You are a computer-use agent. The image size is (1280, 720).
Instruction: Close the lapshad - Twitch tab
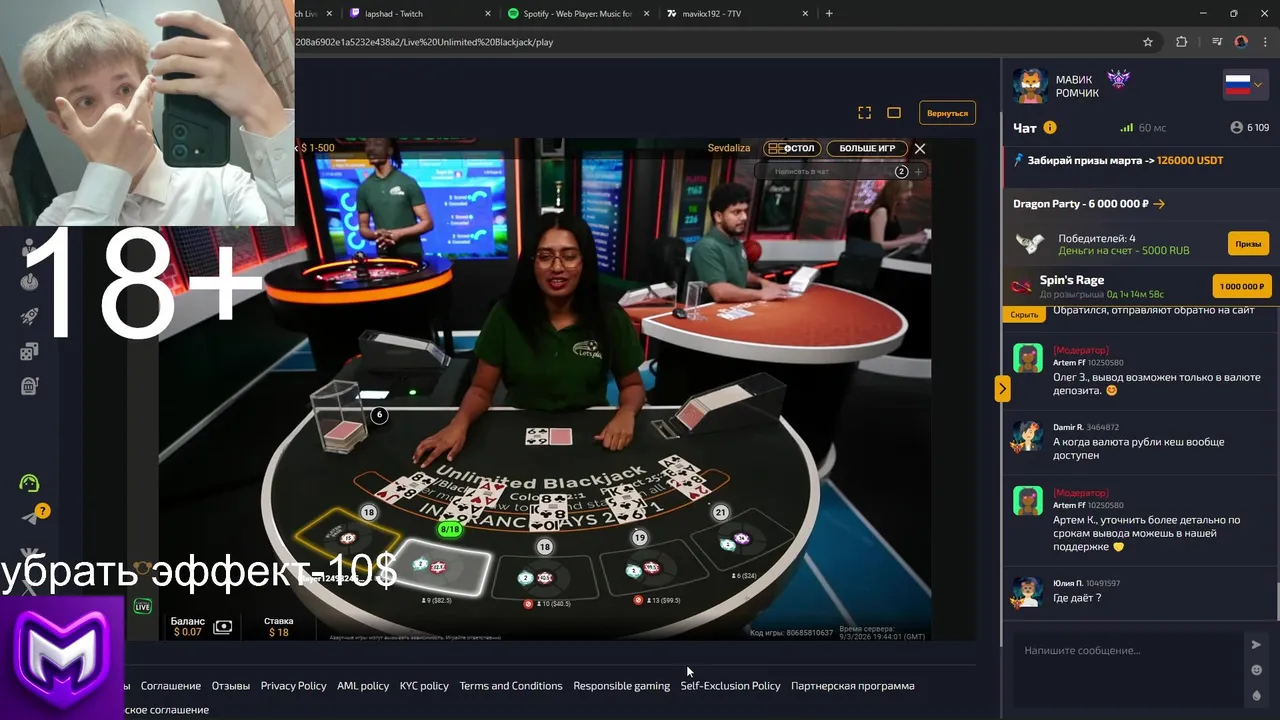(x=488, y=14)
